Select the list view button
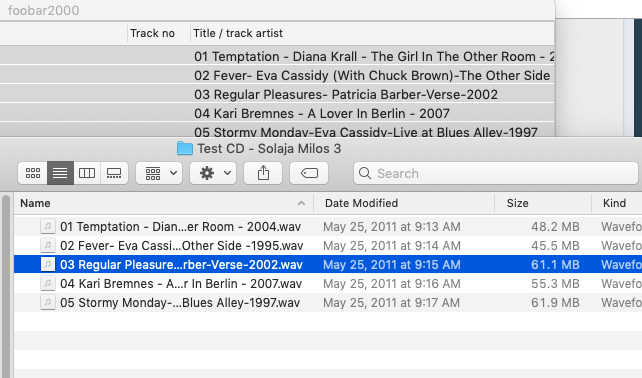642x378 pixels. click(x=60, y=173)
